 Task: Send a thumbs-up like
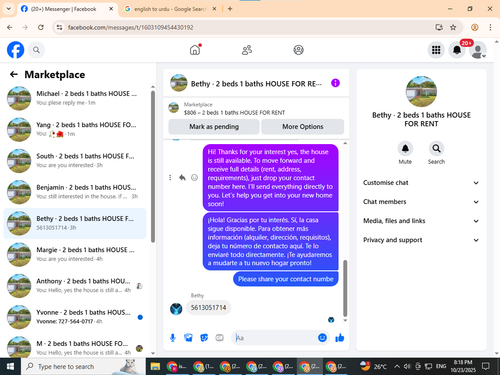[x=340, y=338]
